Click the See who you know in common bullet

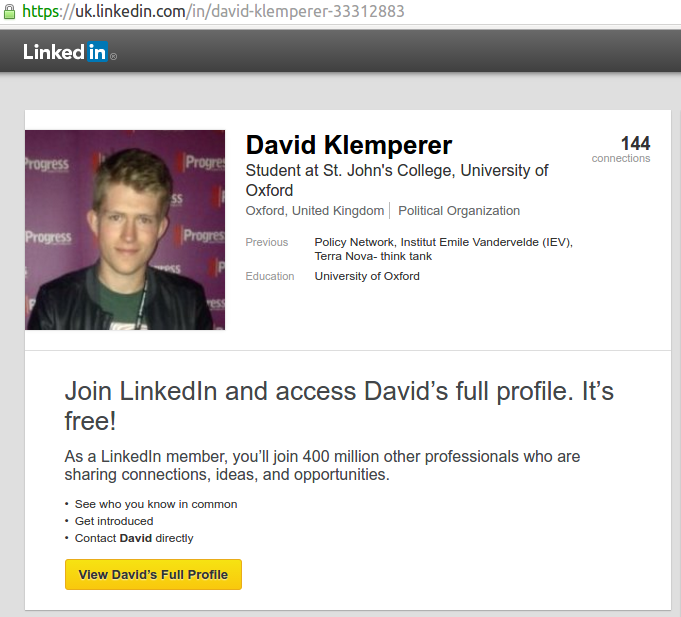point(156,504)
